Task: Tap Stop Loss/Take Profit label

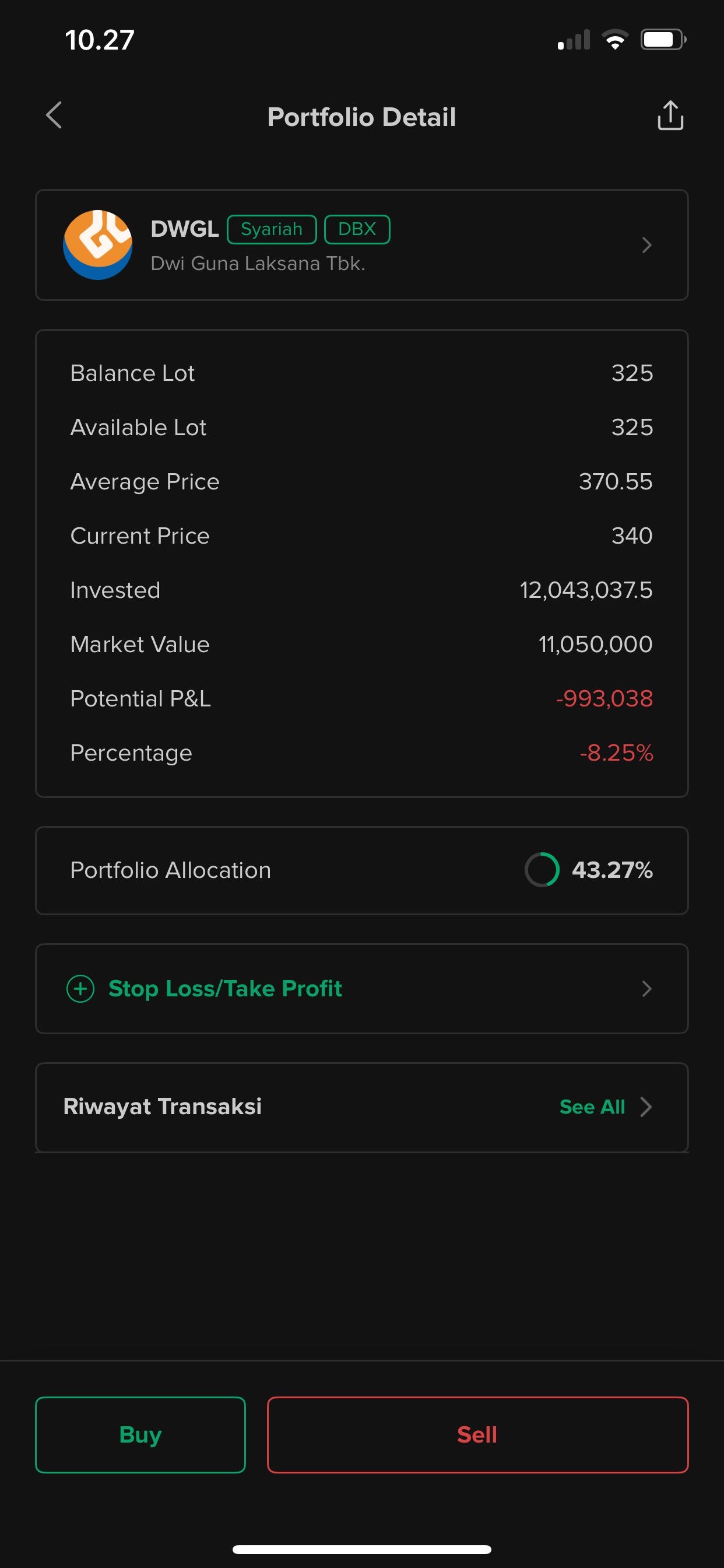Action: (x=225, y=989)
